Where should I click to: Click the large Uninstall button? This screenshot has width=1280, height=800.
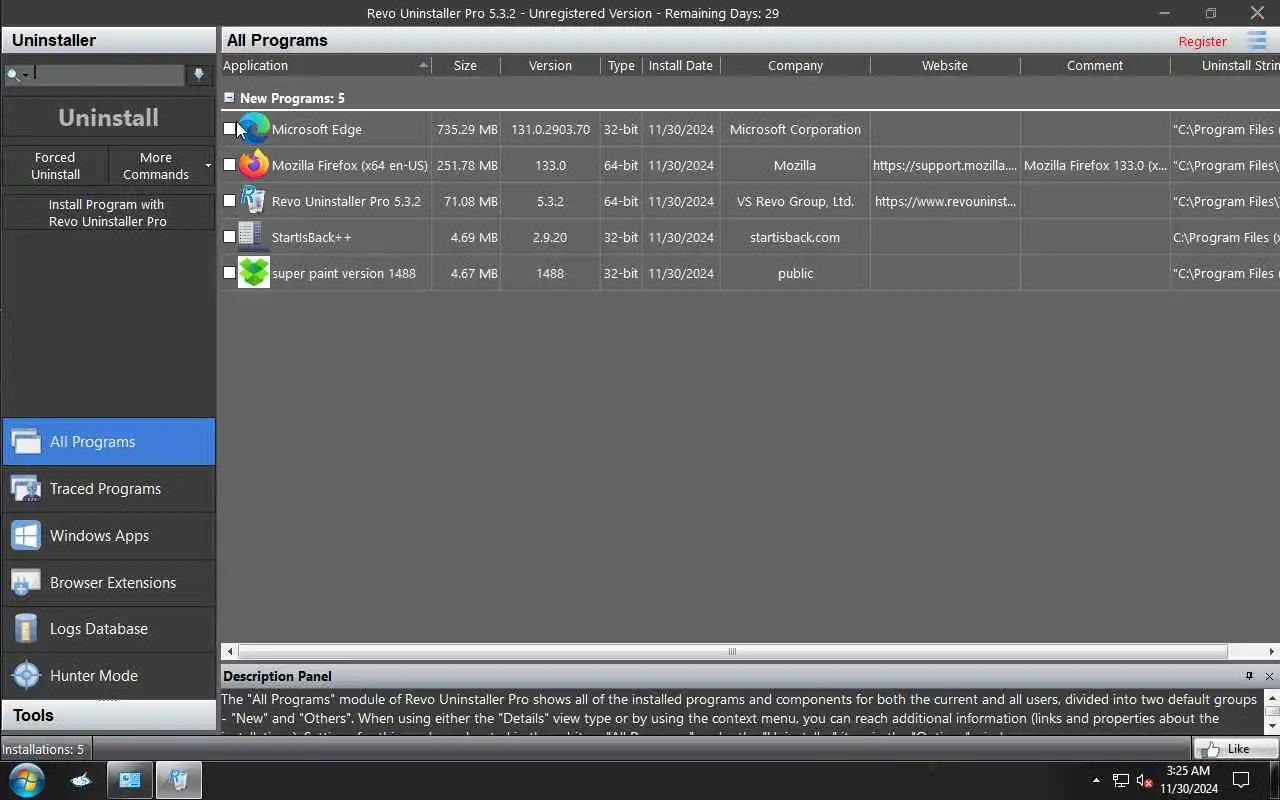click(x=108, y=117)
